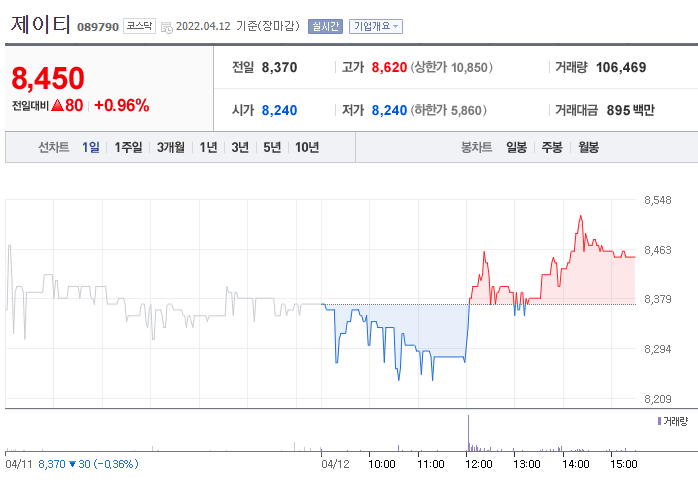Click the 거래량 value 106,469

coord(621,67)
